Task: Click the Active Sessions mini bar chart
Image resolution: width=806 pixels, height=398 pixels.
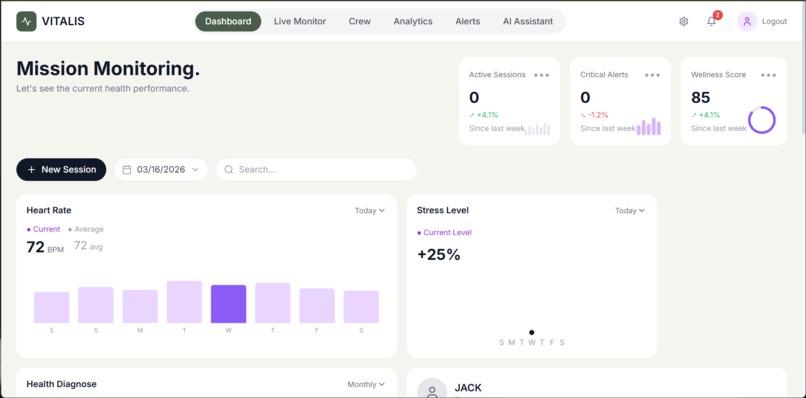Action: [x=538, y=129]
